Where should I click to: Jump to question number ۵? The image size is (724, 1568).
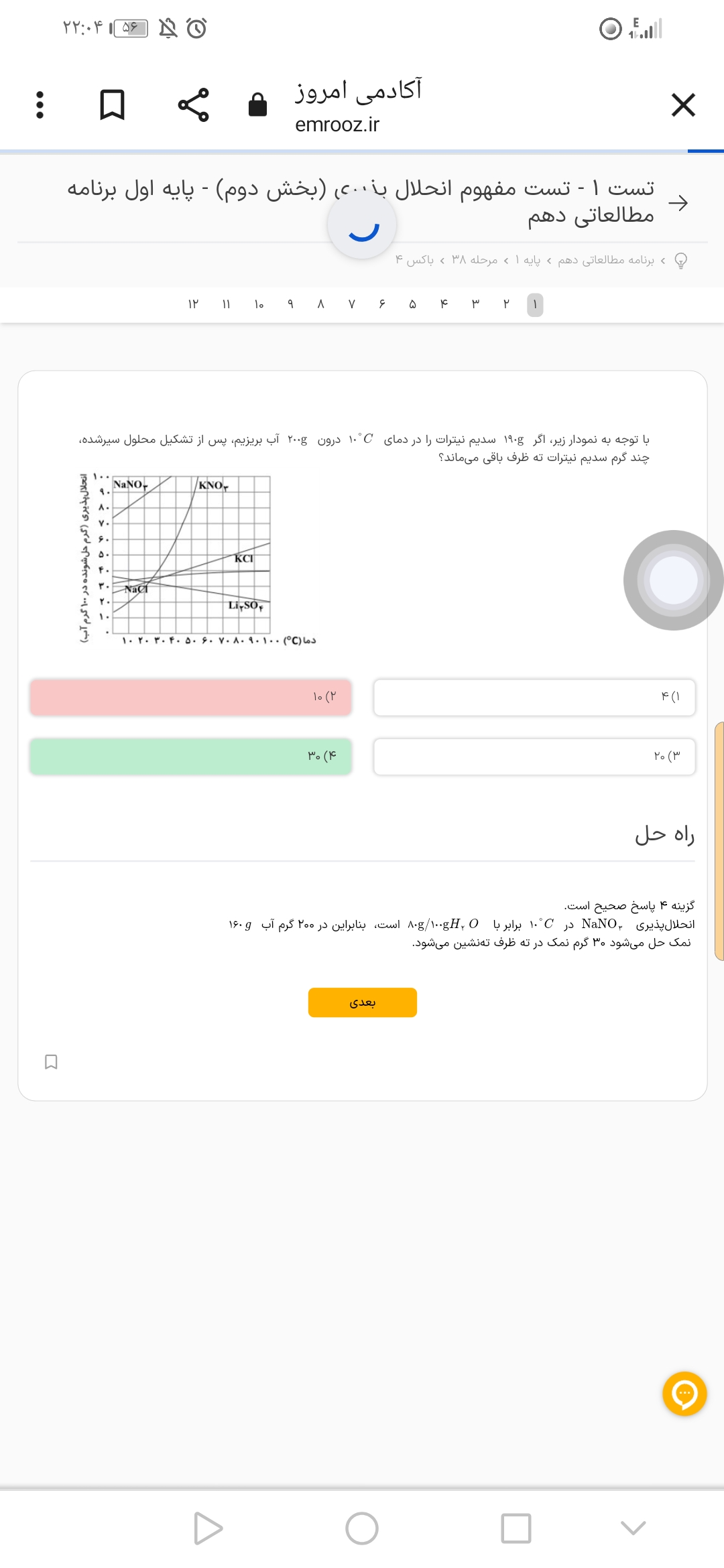click(412, 305)
